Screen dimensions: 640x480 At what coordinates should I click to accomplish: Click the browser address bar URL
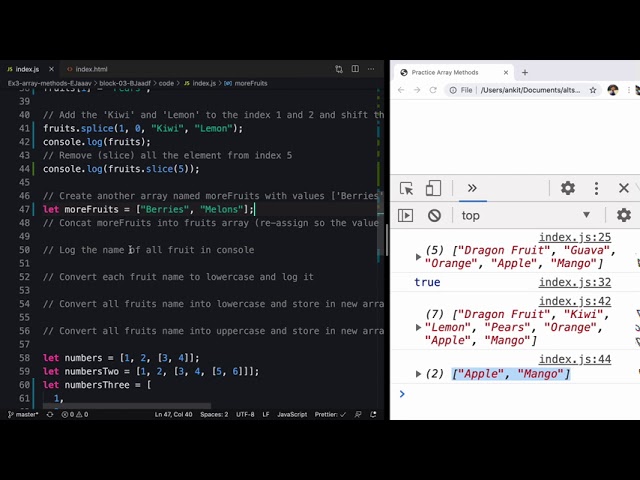(530, 90)
